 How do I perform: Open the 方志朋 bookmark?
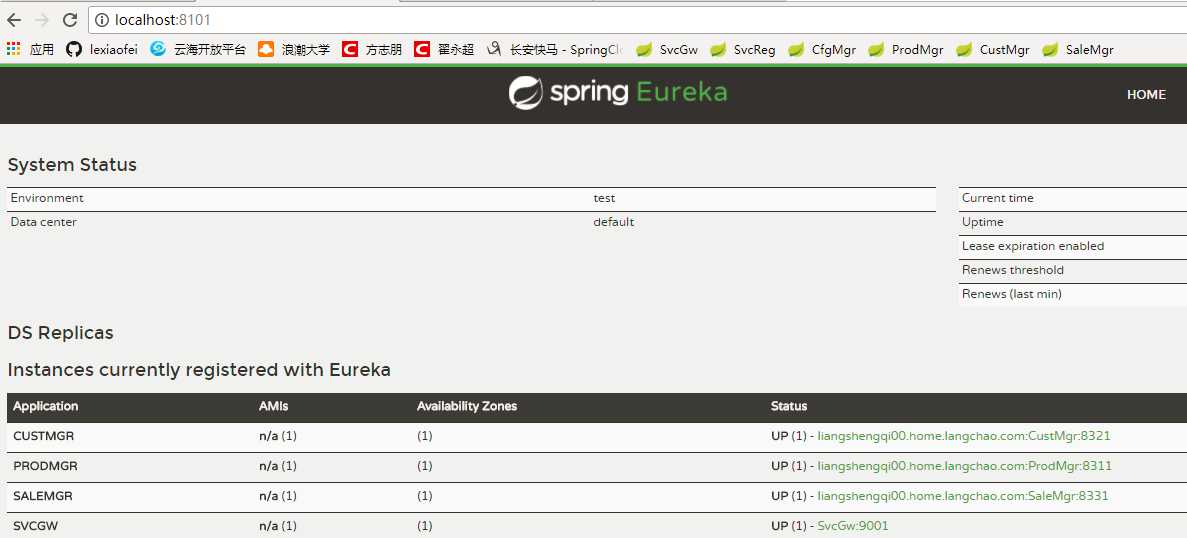(372, 50)
